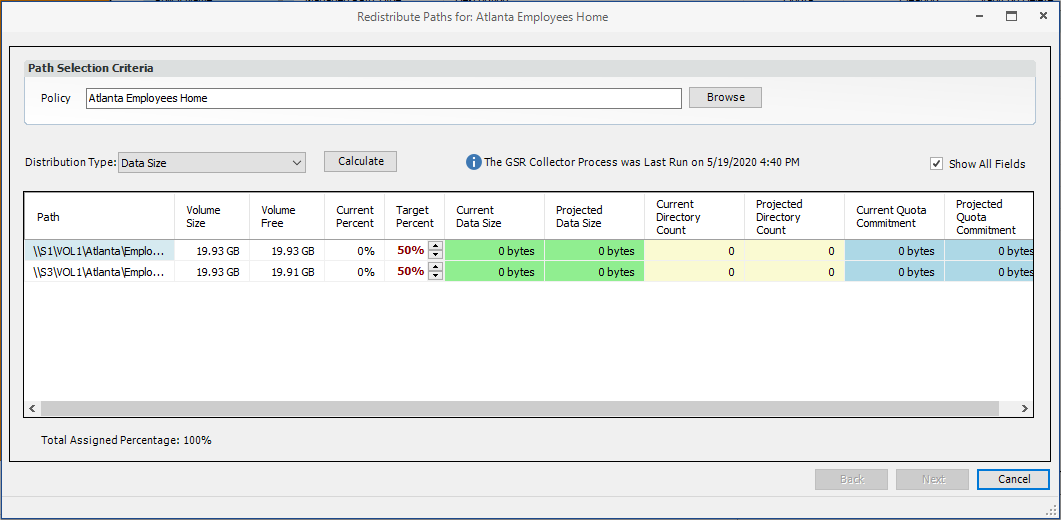This screenshot has height=520, width=1061.
Task: Click S1 row's Current Directory Count cell
Action: [694, 251]
